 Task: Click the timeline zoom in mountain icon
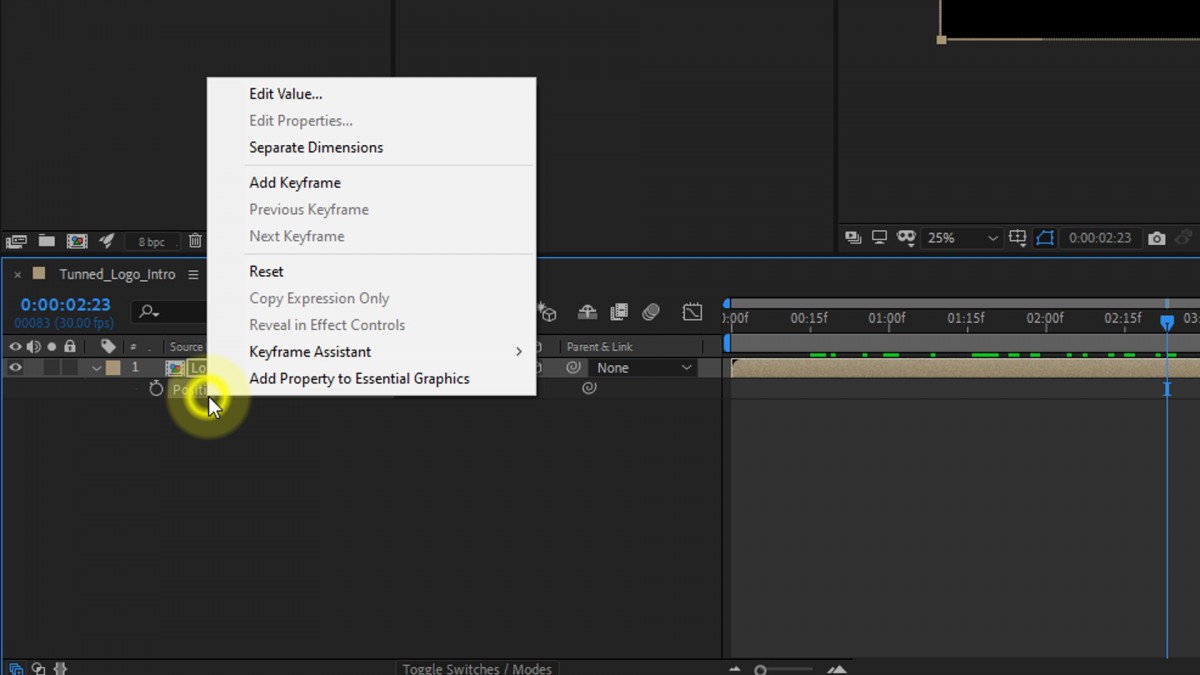[x=837, y=669]
